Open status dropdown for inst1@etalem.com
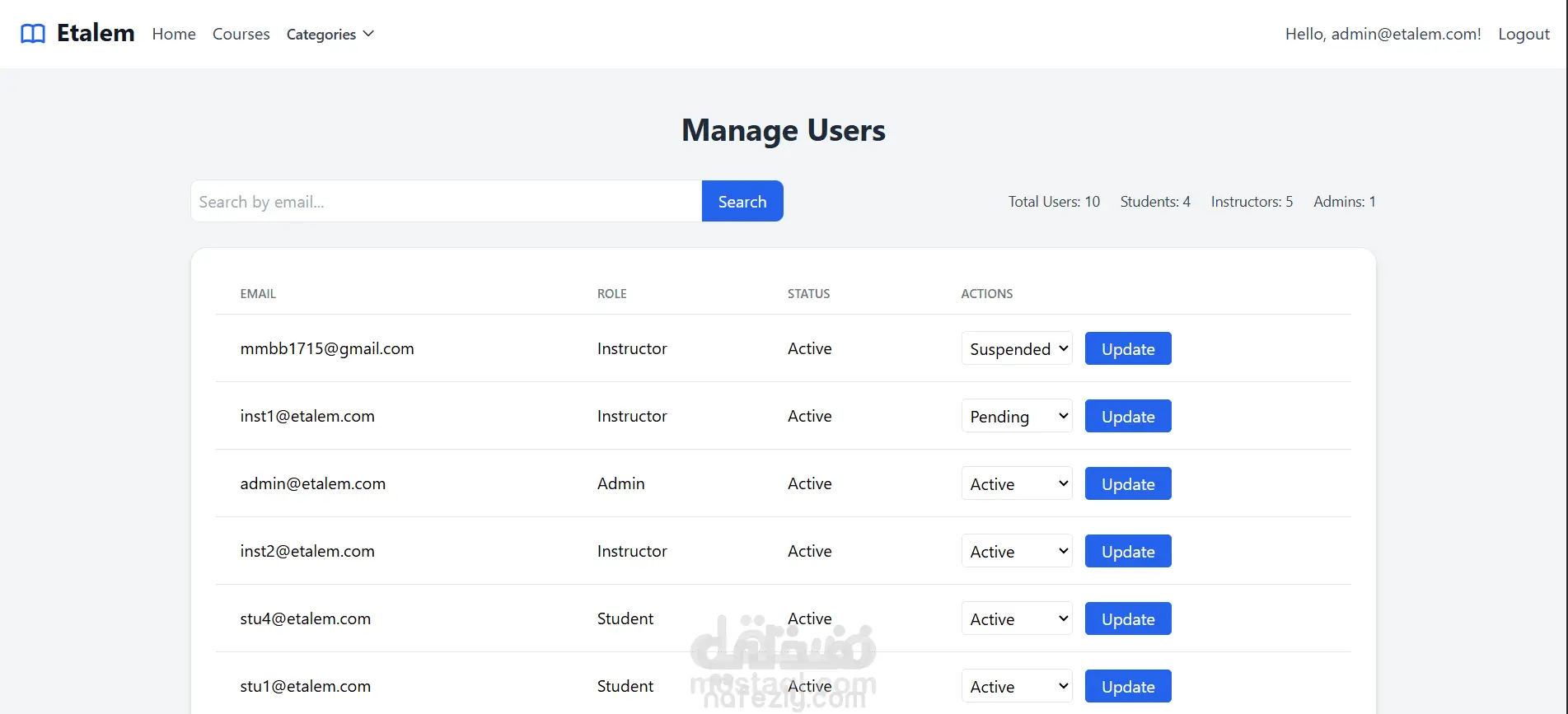The width and height of the screenshot is (1568, 714). pyautogui.click(x=1016, y=416)
